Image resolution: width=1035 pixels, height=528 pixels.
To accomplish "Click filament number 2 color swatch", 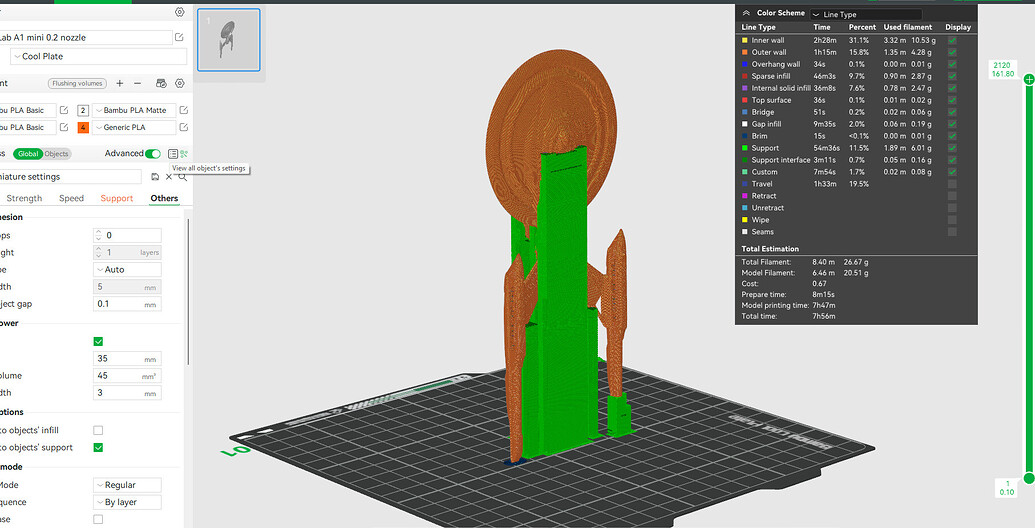I will (83, 110).
